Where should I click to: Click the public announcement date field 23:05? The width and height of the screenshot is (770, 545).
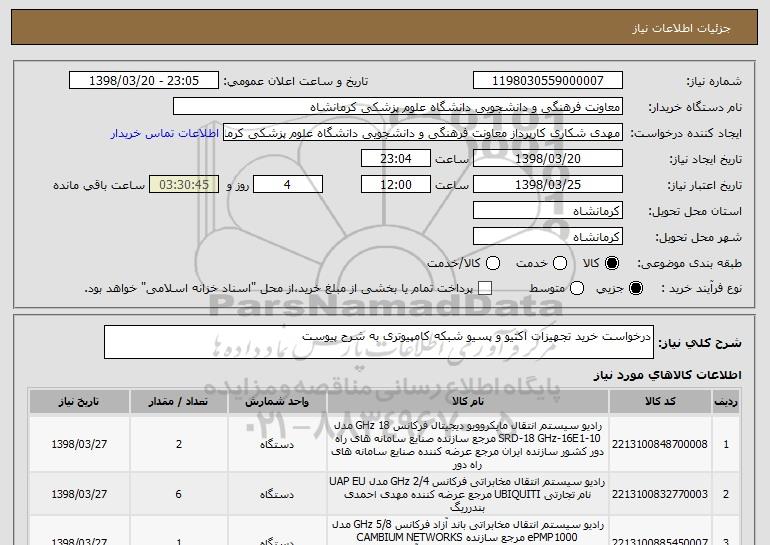144,81
